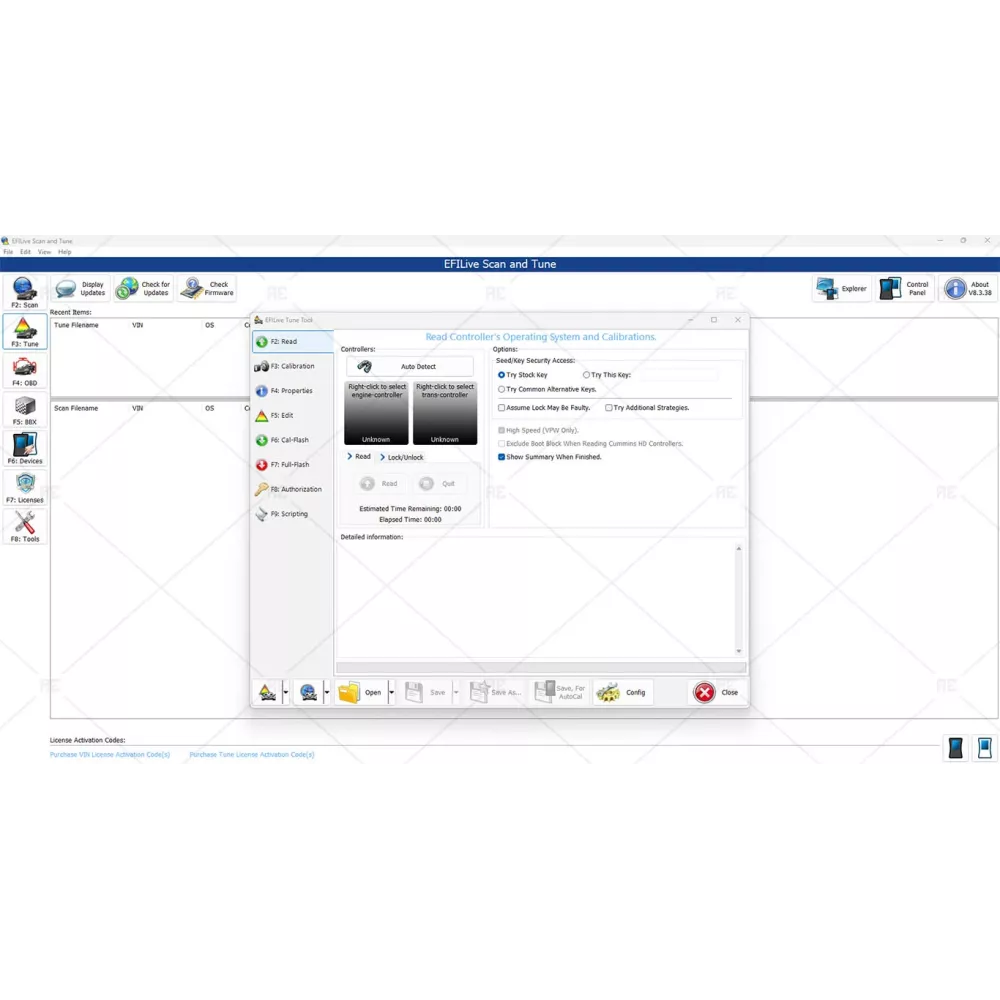Select the F4: OBD icon
Viewport: 1000px width, 1000px height.
coord(24,370)
